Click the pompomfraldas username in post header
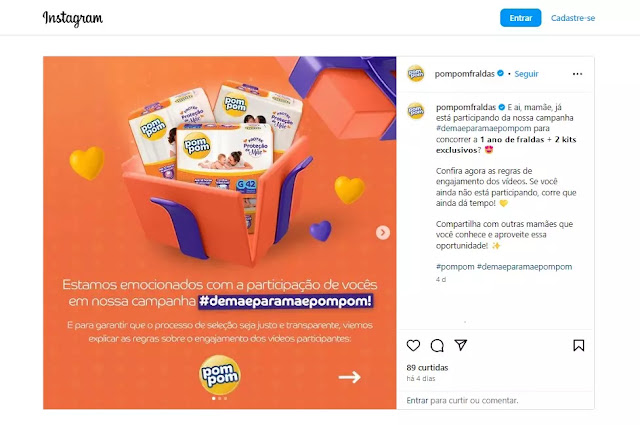The width and height of the screenshot is (640, 425). [464, 74]
